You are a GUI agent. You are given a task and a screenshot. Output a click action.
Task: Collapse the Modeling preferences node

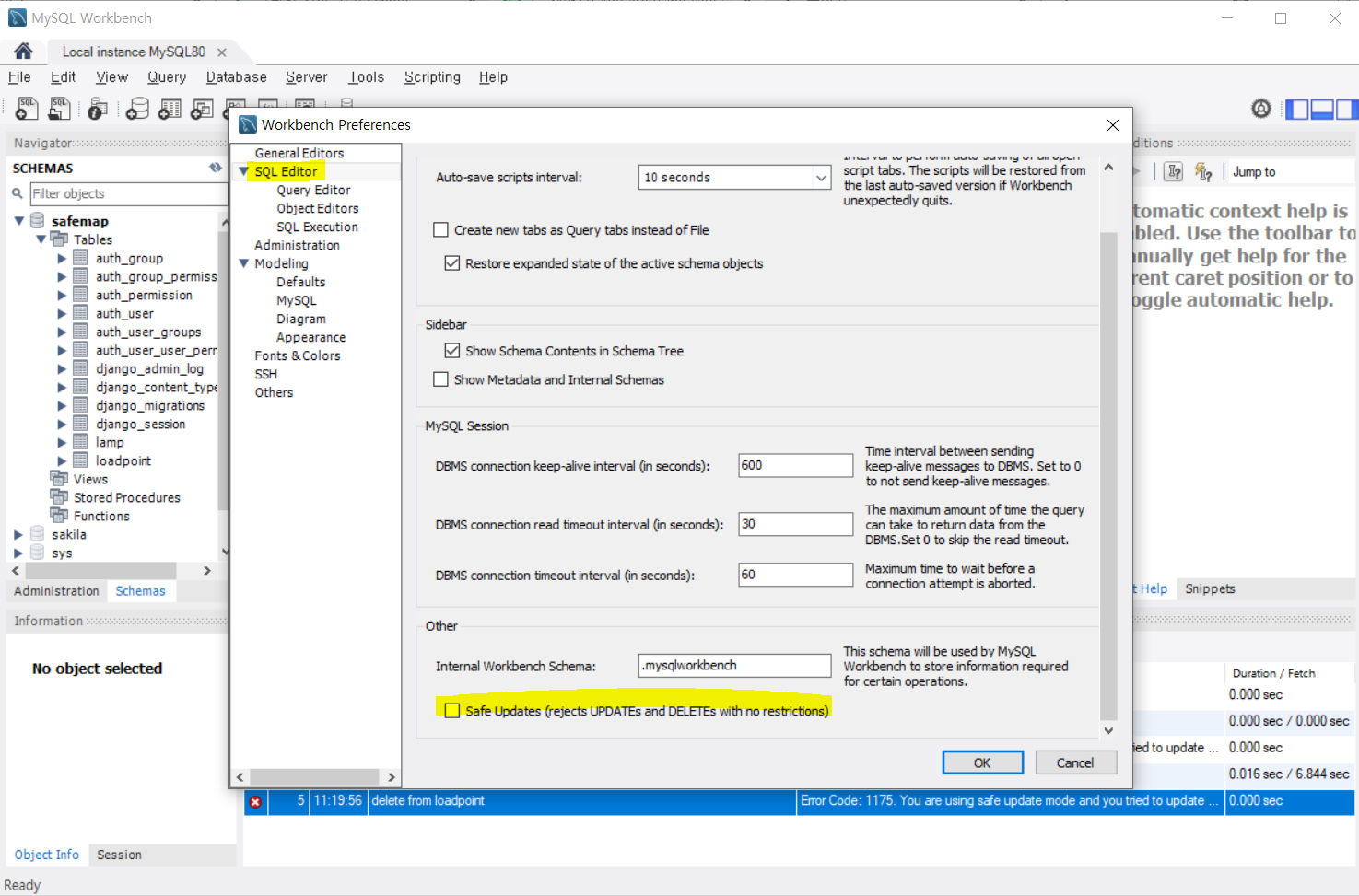(244, 263)
